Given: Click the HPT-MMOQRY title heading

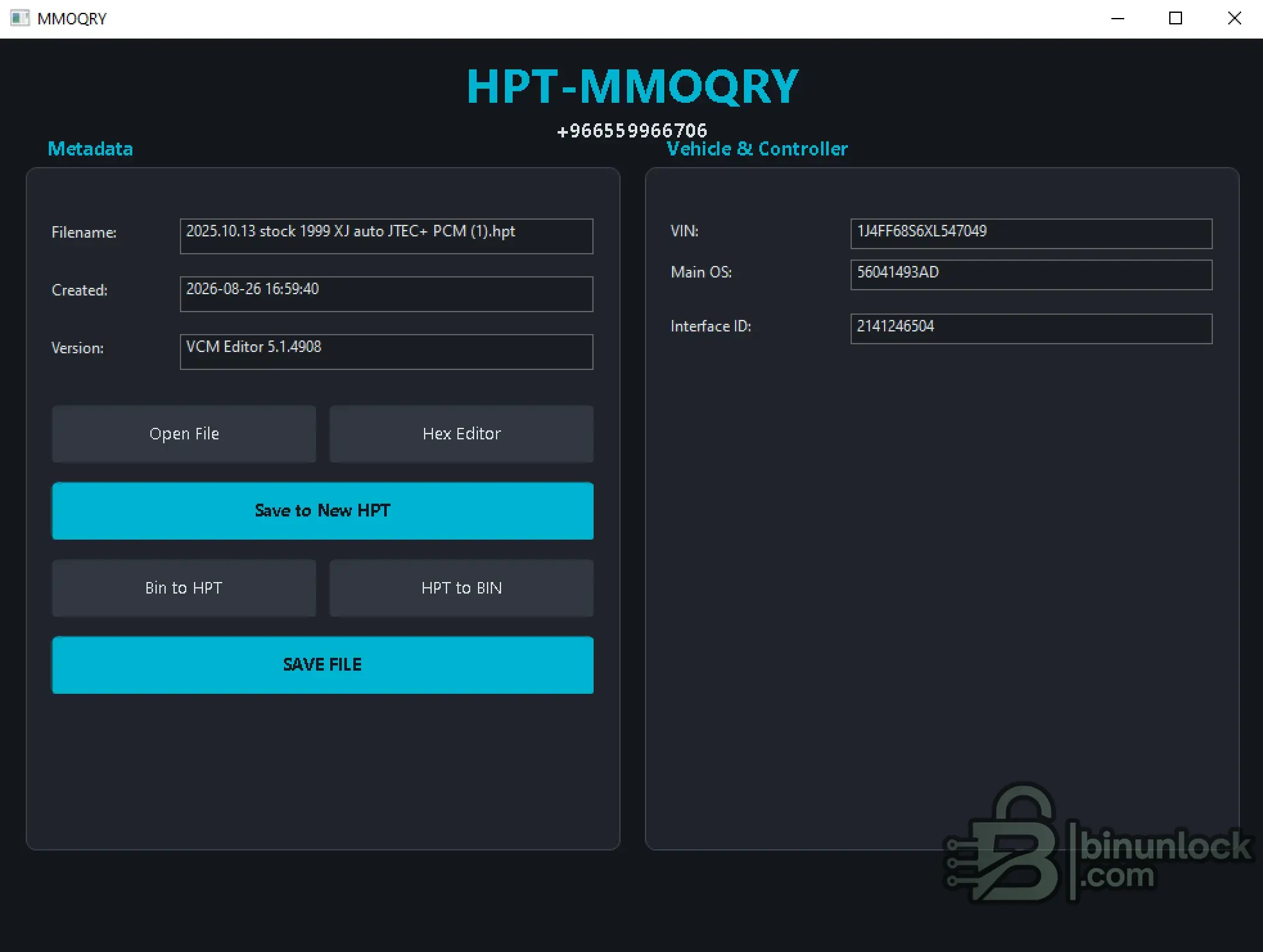Looking at the screenshot, I should 632,87.
